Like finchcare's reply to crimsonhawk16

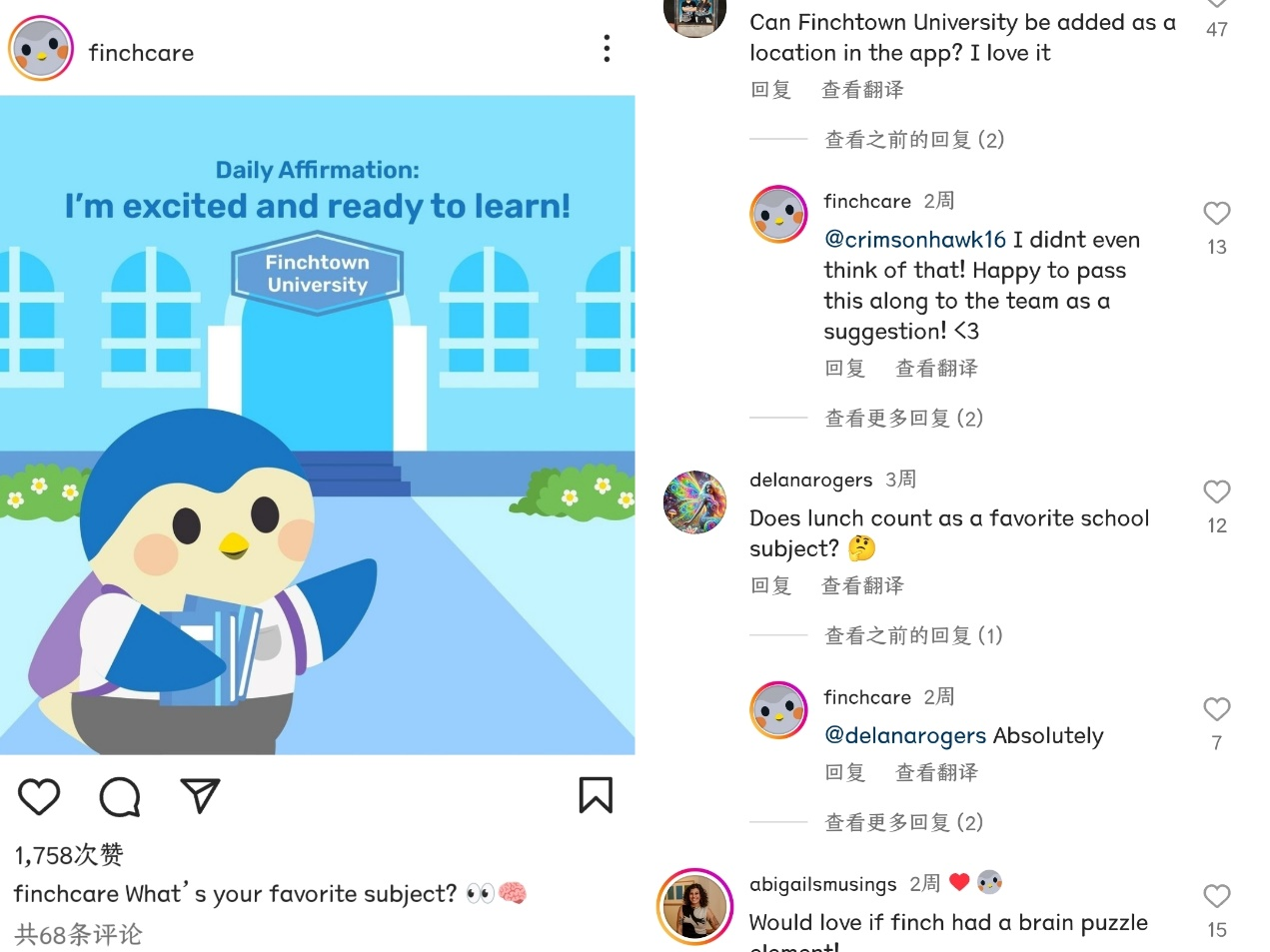click(x=1216, y=213)
